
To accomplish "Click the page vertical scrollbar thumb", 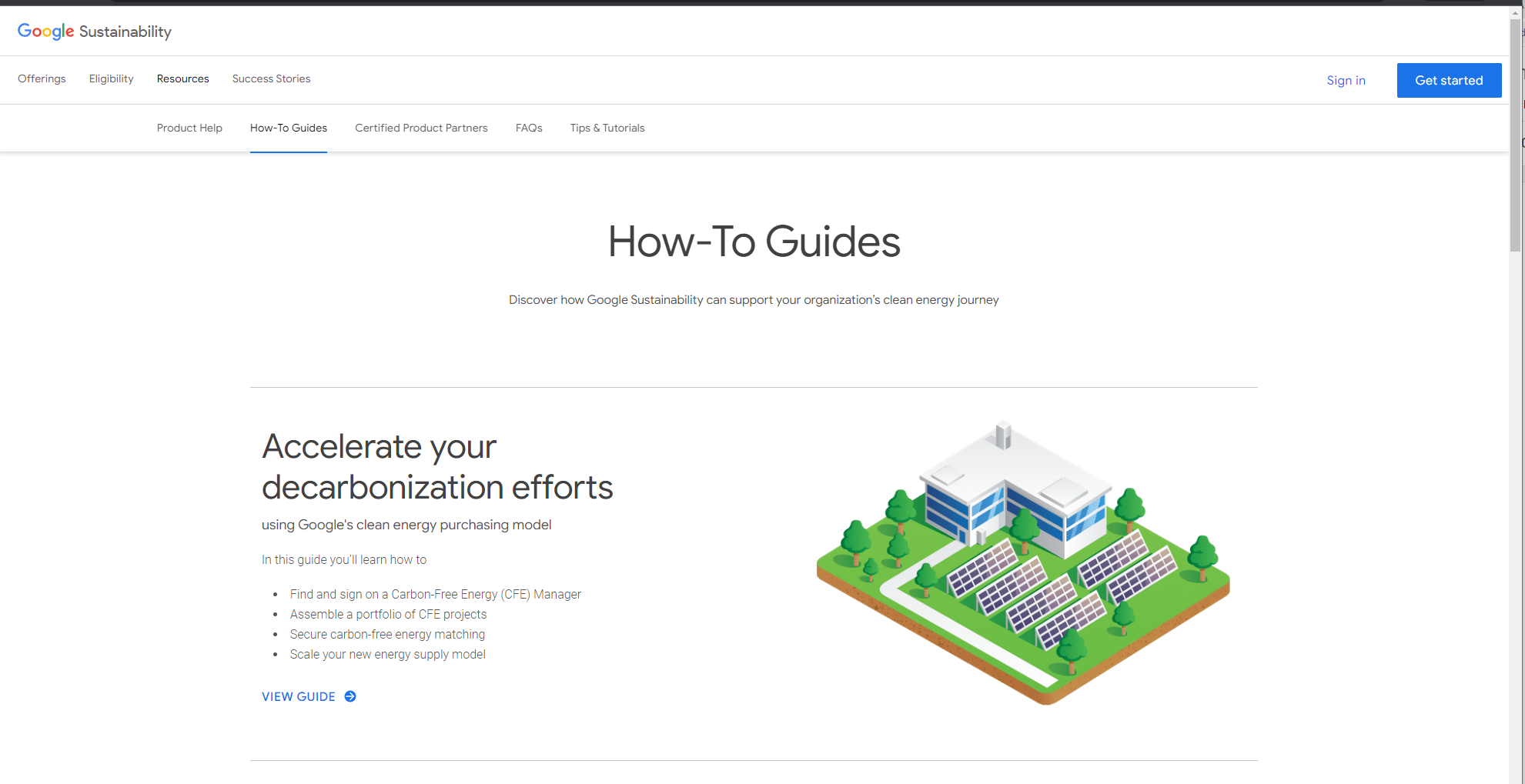I will 1516,135.
